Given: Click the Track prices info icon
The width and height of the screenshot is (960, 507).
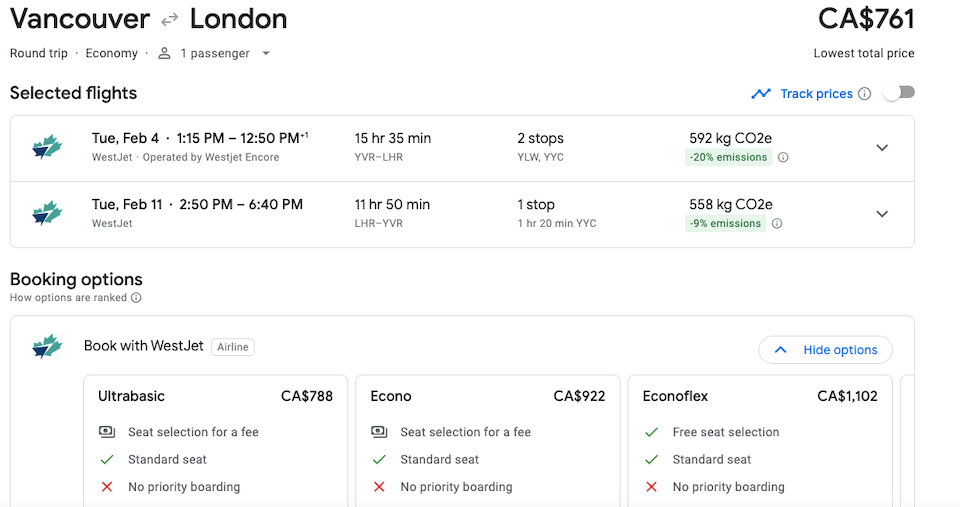Looking at the screenshot, I should pos(864,94).
